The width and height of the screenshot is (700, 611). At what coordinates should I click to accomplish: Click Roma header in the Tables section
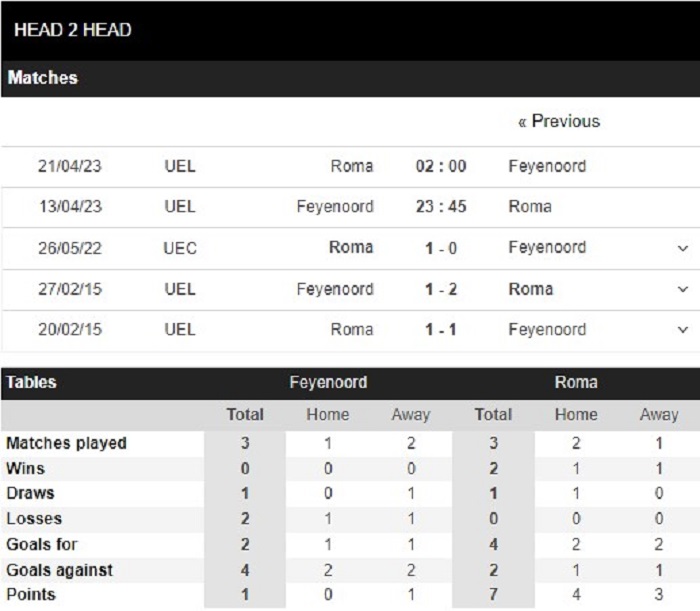point(576,382)
